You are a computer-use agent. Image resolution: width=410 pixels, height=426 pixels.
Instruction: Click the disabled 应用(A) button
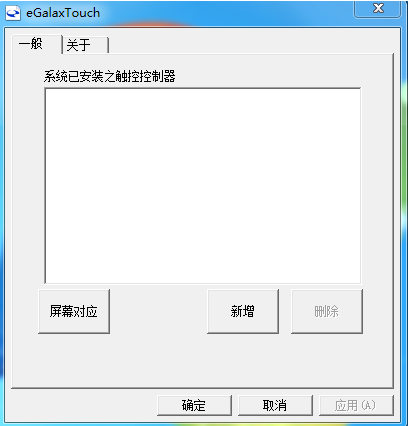[x=356, y=405]
